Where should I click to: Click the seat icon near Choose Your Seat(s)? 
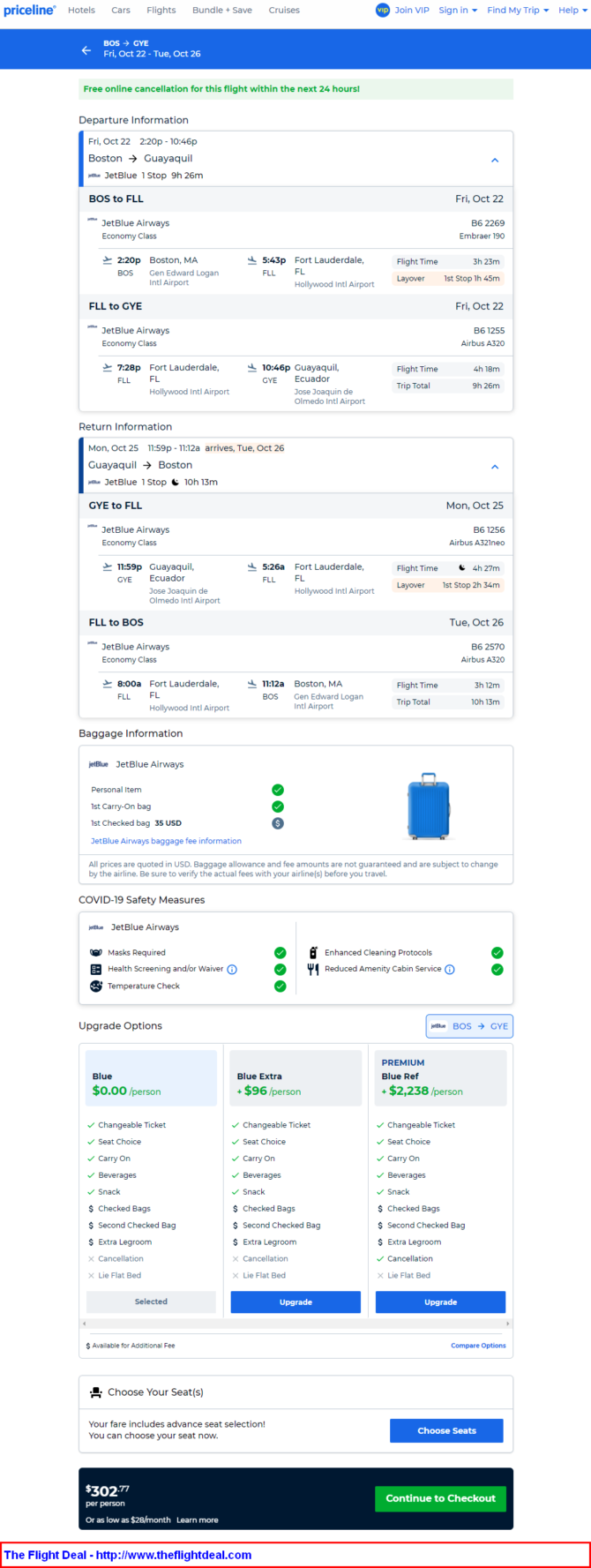coord(96,1392)
